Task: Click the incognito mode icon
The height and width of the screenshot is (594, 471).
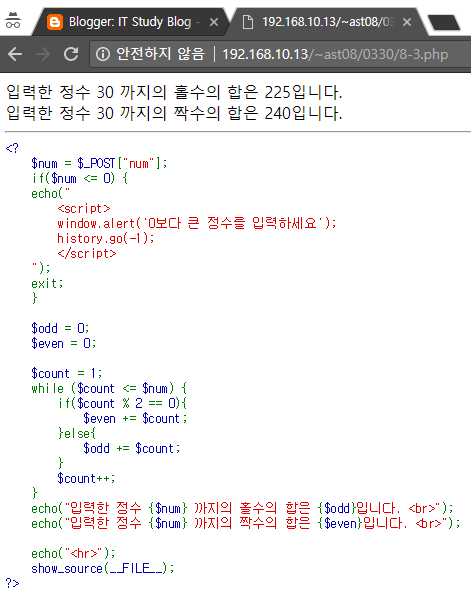Action: coord(13,20)
